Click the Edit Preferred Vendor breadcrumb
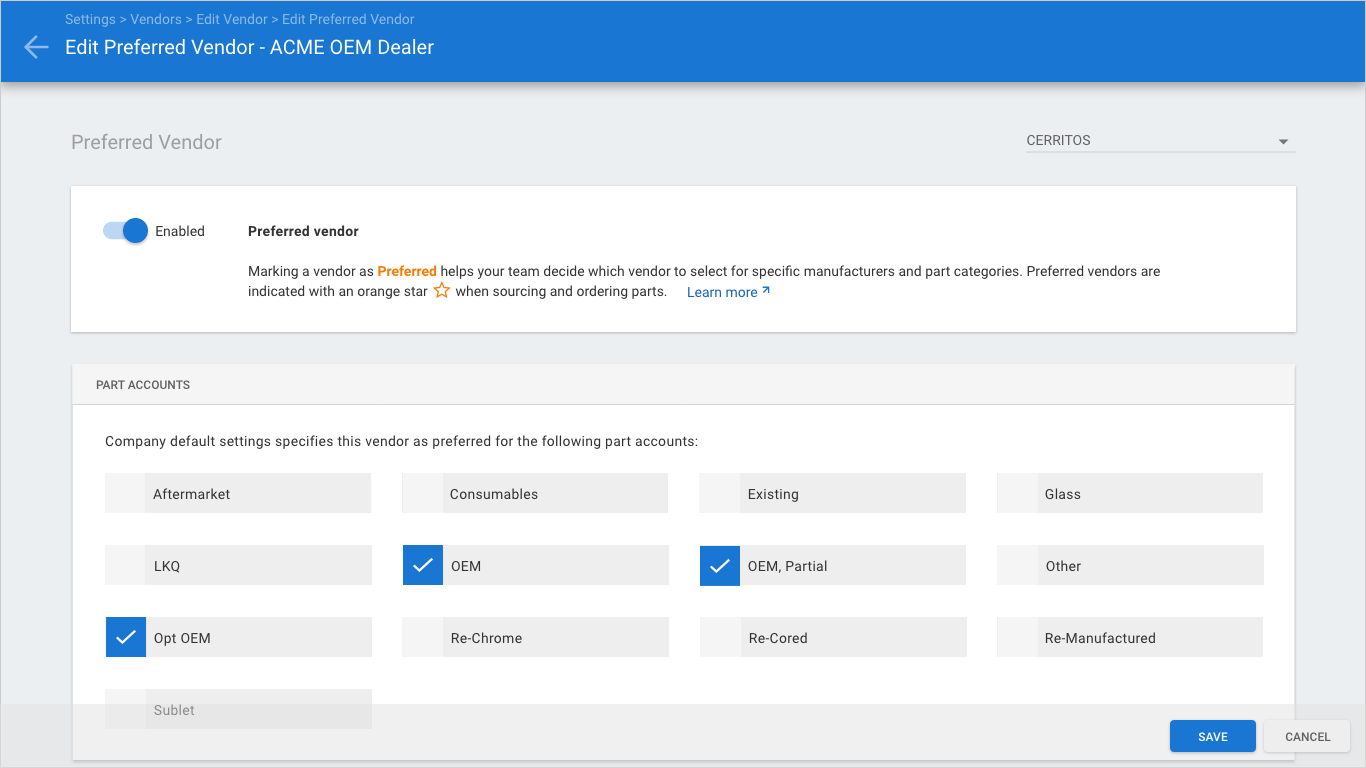Viewport: 1366px width, 768px height. tap(348, 19)
